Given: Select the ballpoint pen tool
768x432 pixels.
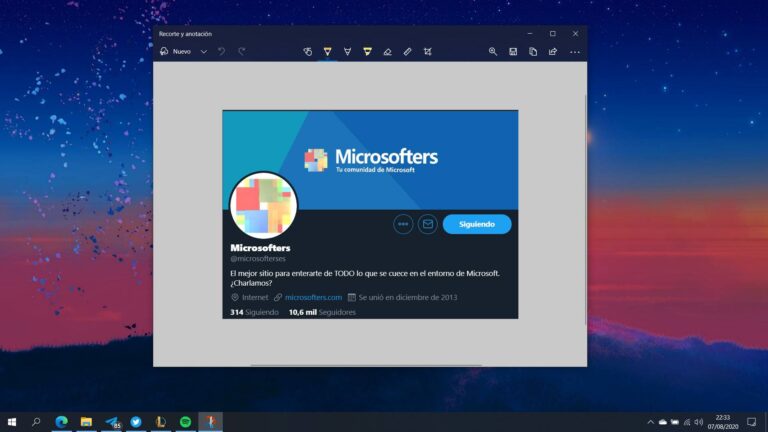Looking at the screenshot, I should point(328,51).
